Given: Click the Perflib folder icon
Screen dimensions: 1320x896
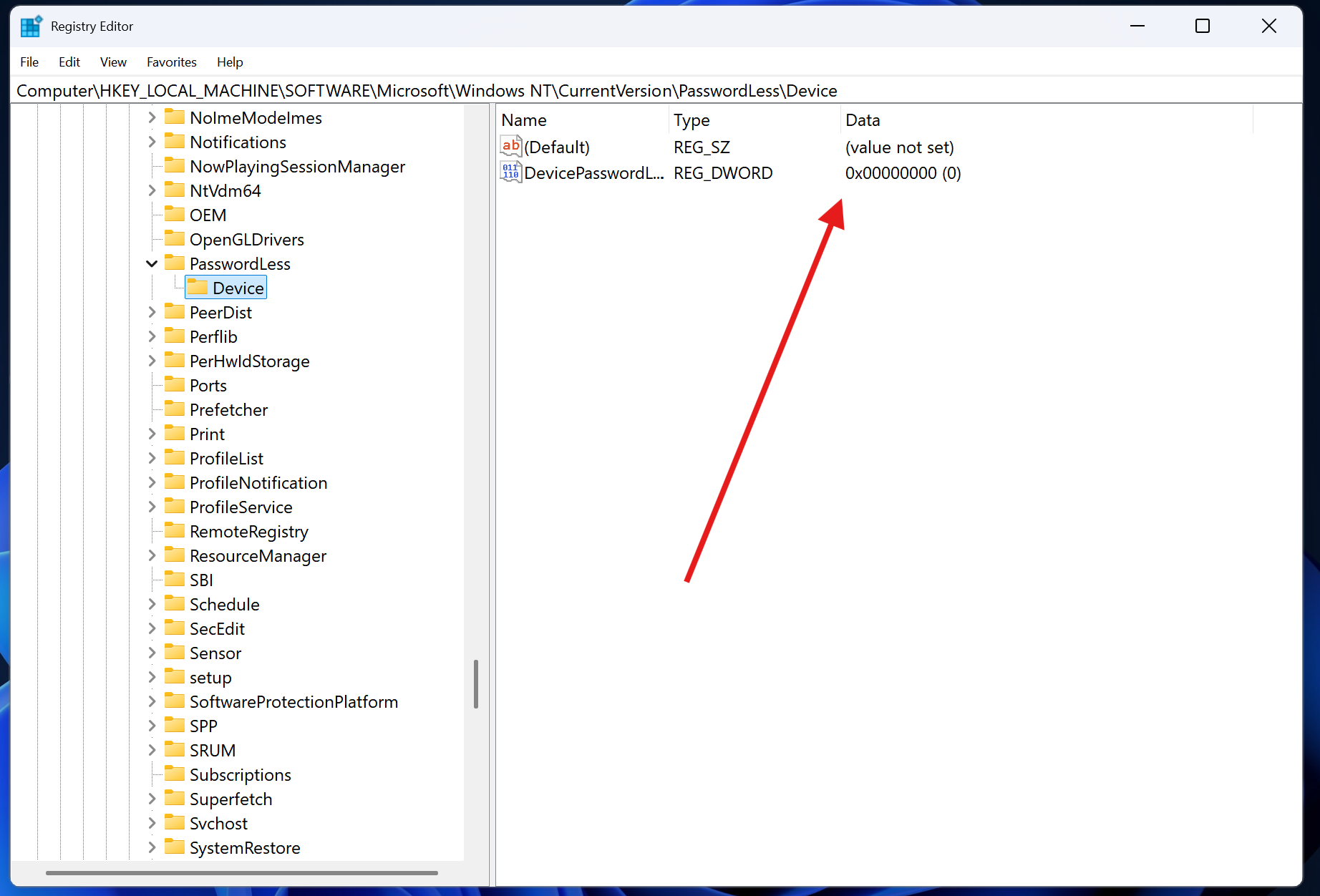Looking at the screenshot, I should click(x=175, y=336).
